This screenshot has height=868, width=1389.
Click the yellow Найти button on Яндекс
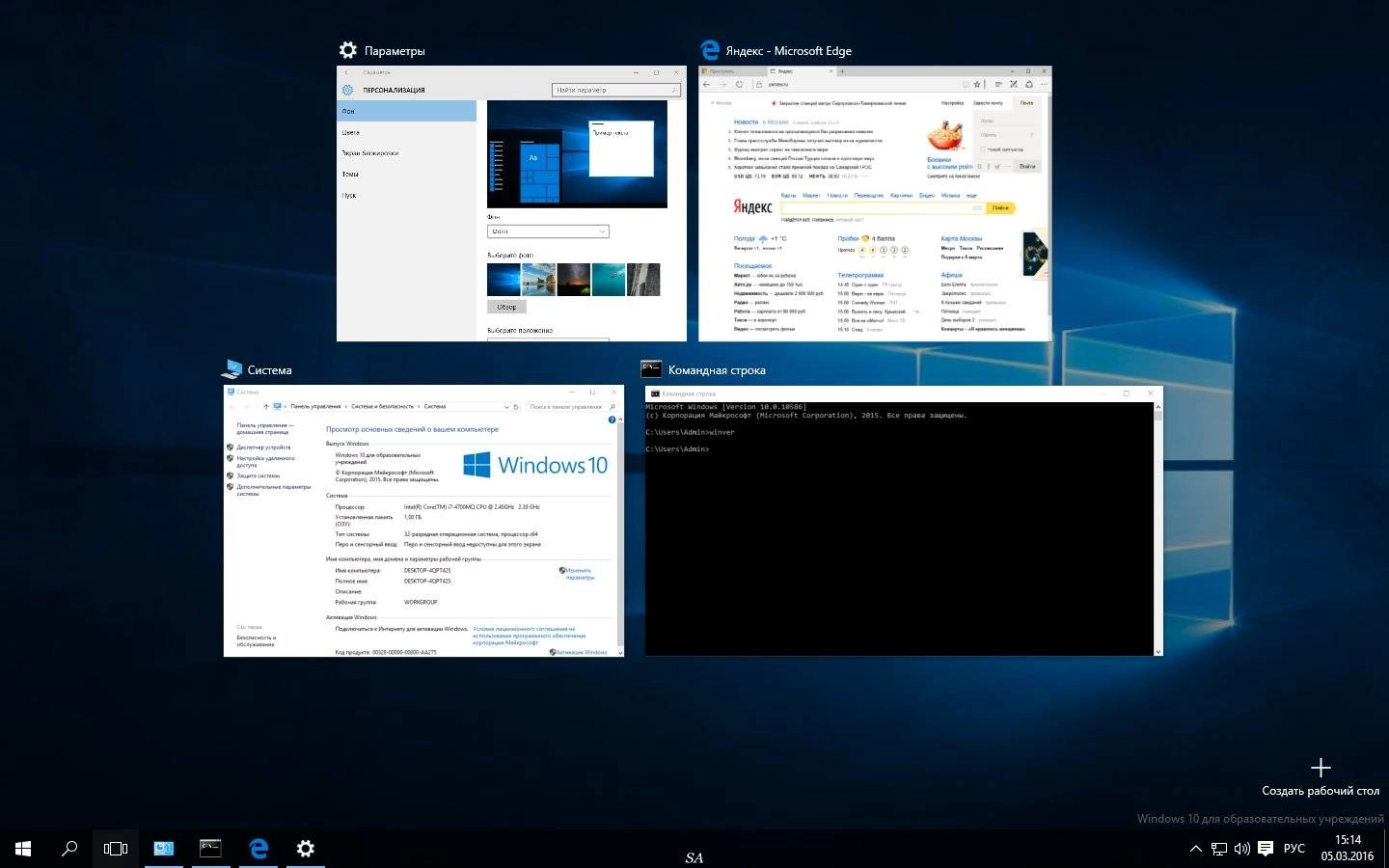point(1001,207)
